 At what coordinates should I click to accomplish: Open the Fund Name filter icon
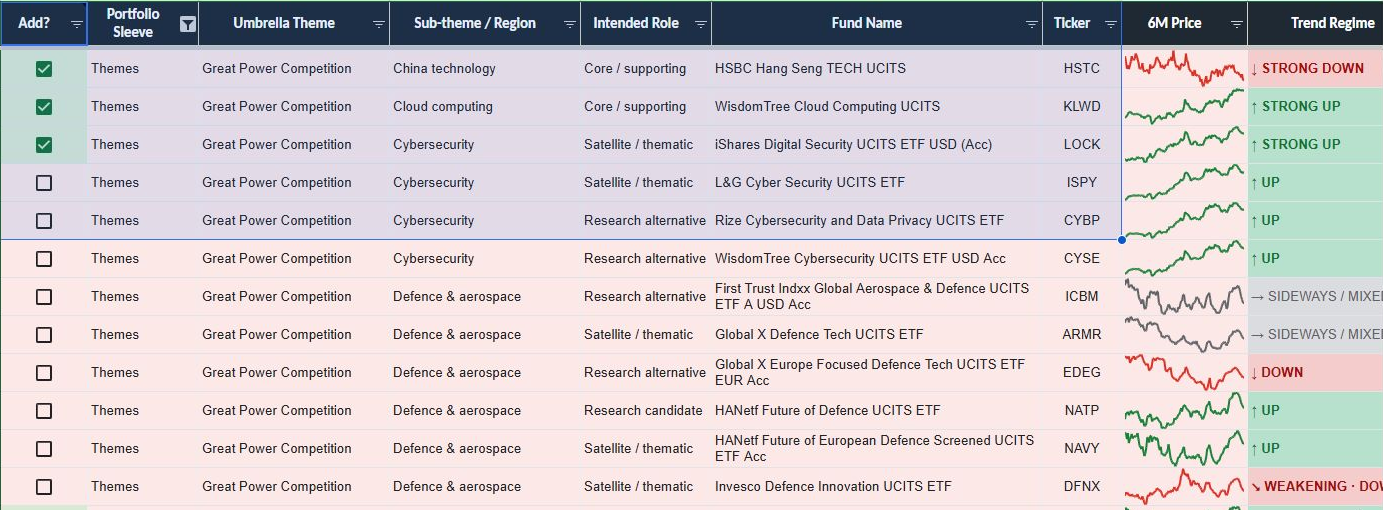pos(1033,24)
